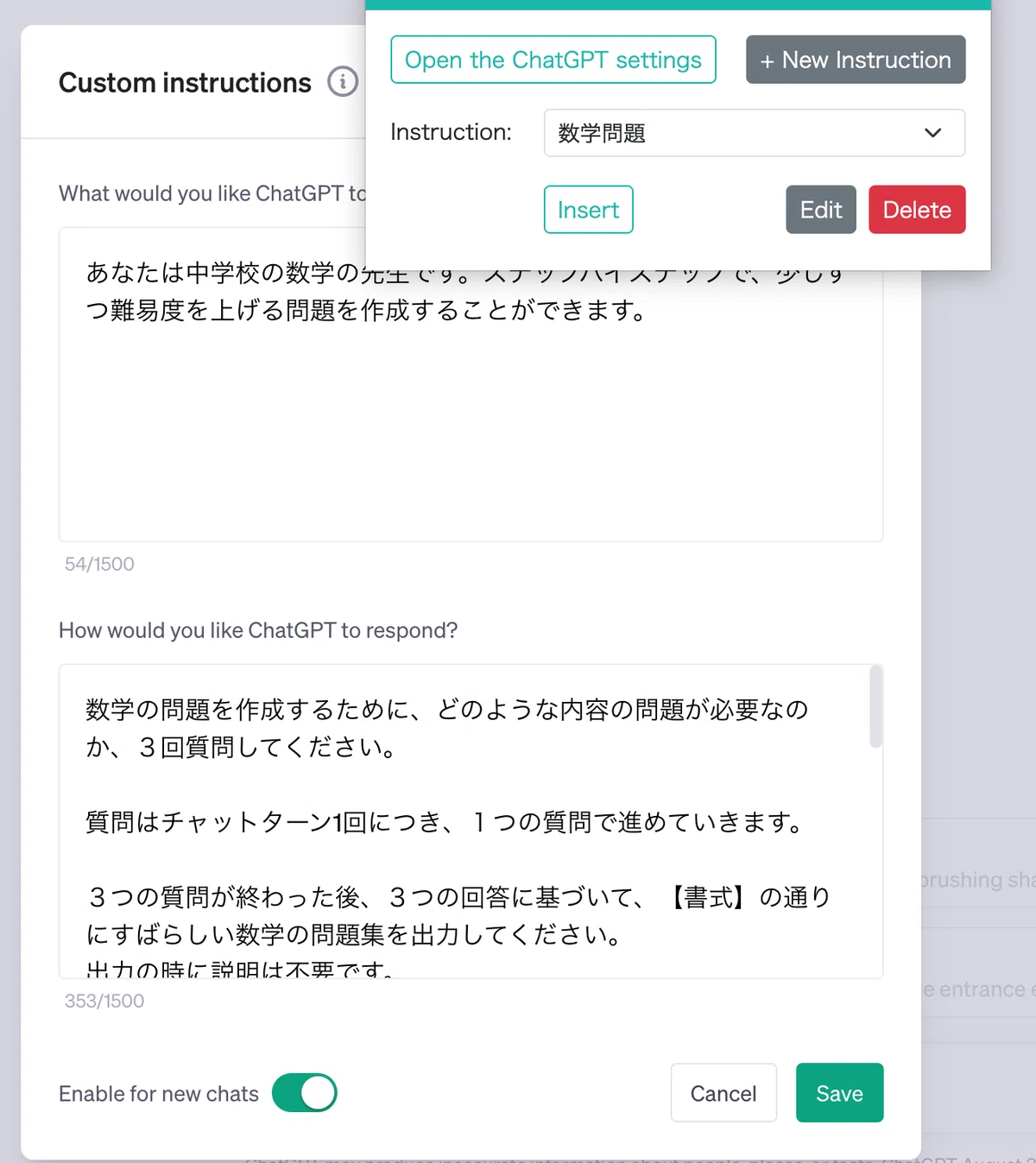Viewport: 1036px width, 1163px height.
Task: Click the 'How would you like ChatGPT to respond?' label
Action: coord(258,630)
